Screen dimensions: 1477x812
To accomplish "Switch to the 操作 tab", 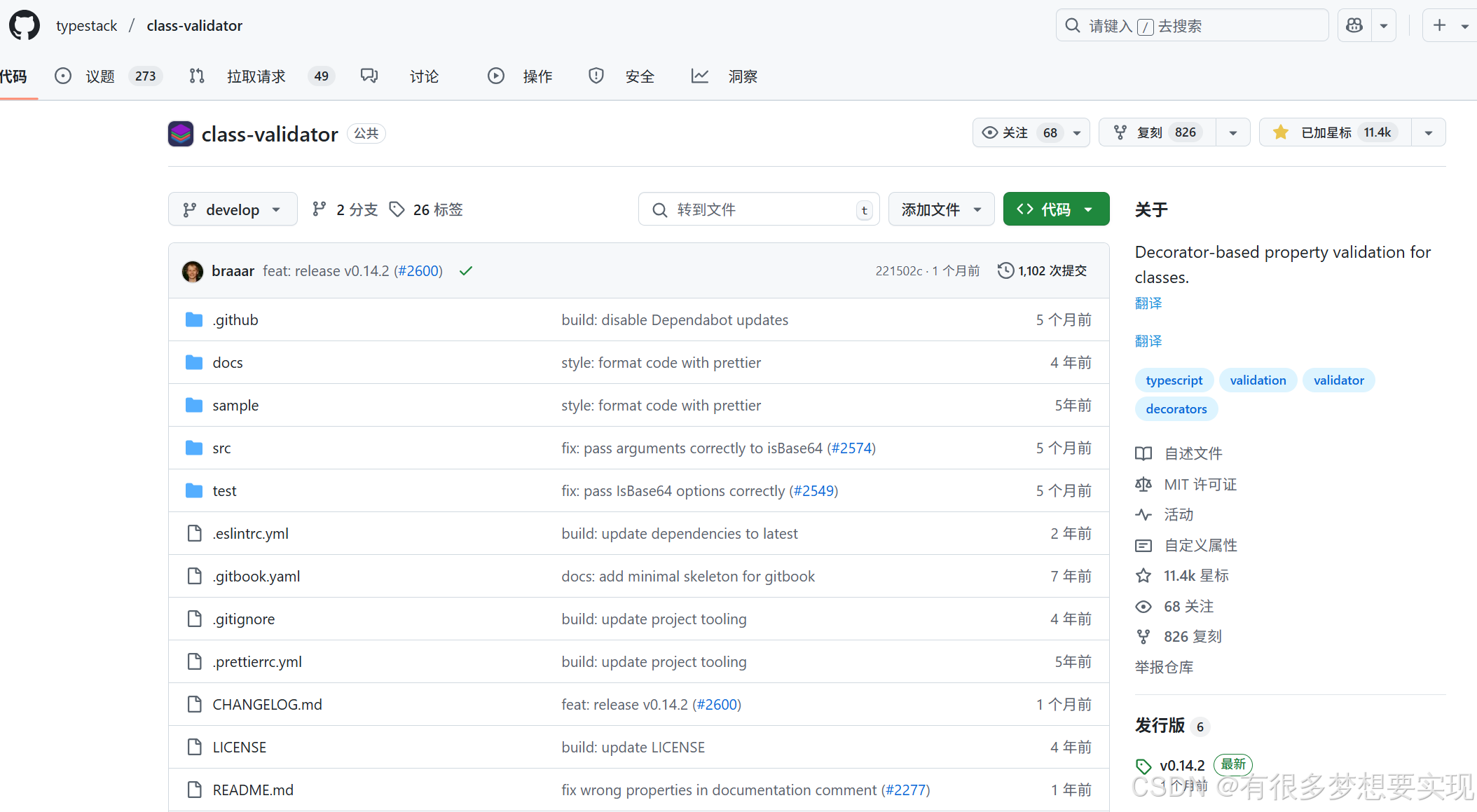I will pos(520,76).
